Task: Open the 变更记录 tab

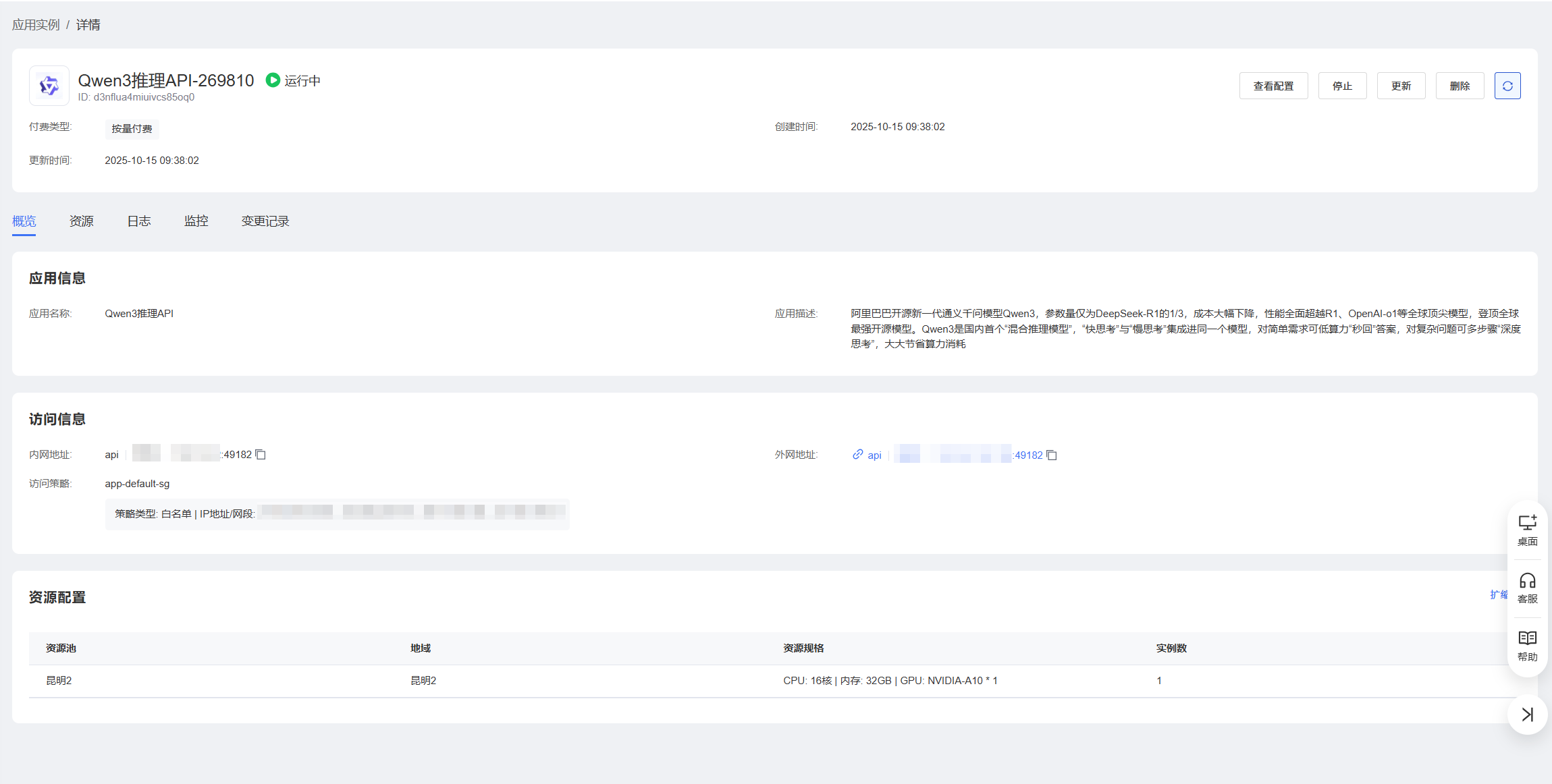Action: (x=265, y=221)
